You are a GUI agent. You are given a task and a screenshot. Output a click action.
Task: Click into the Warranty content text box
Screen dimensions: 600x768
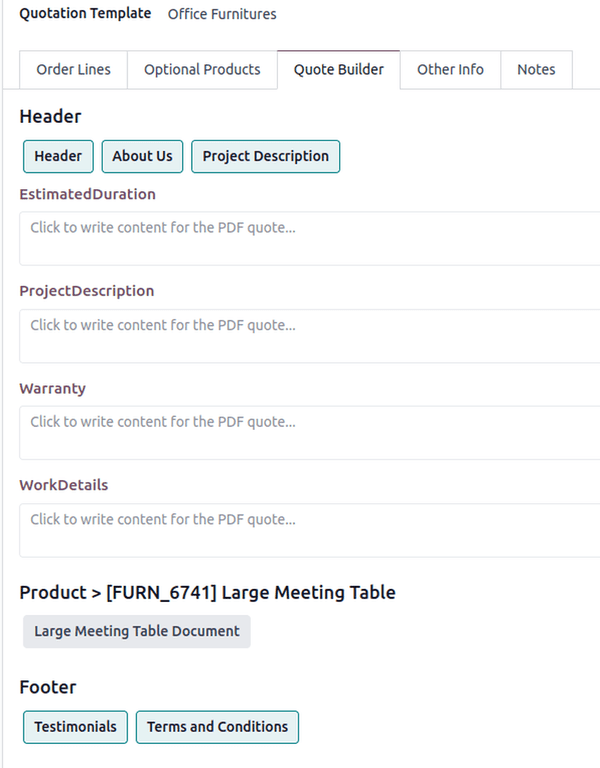(310, 433)
